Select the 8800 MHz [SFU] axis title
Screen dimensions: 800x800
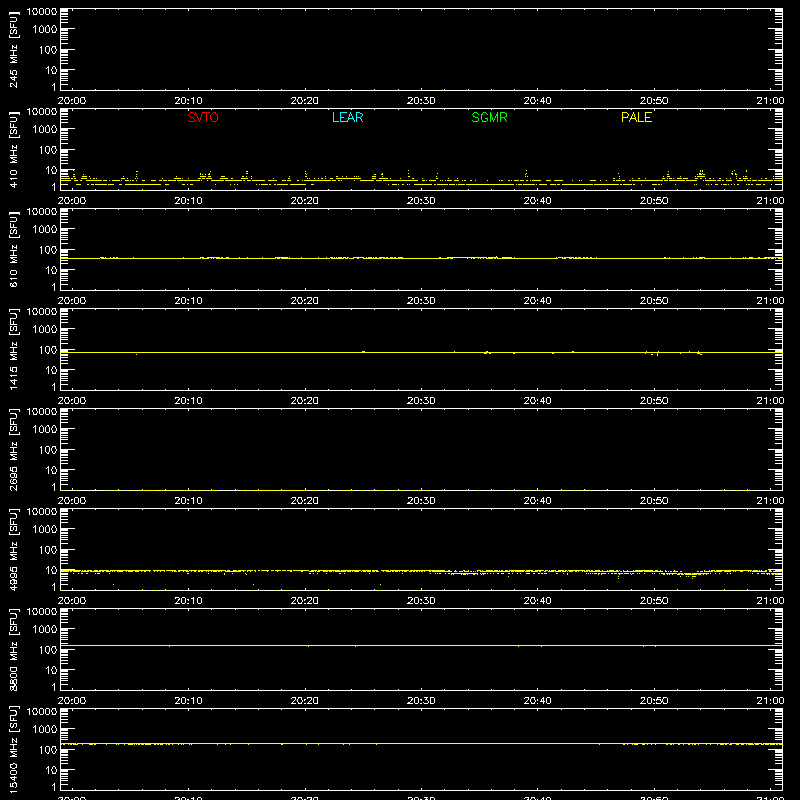(x=13, y=649)
